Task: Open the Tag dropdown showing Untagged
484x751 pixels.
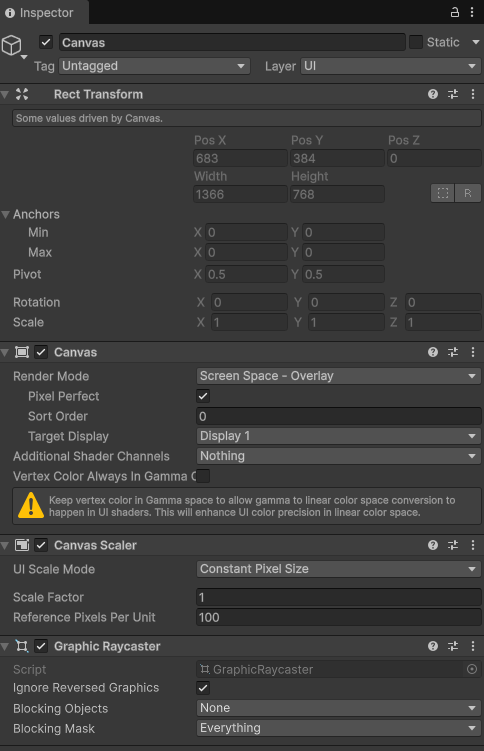Action: 154,66
